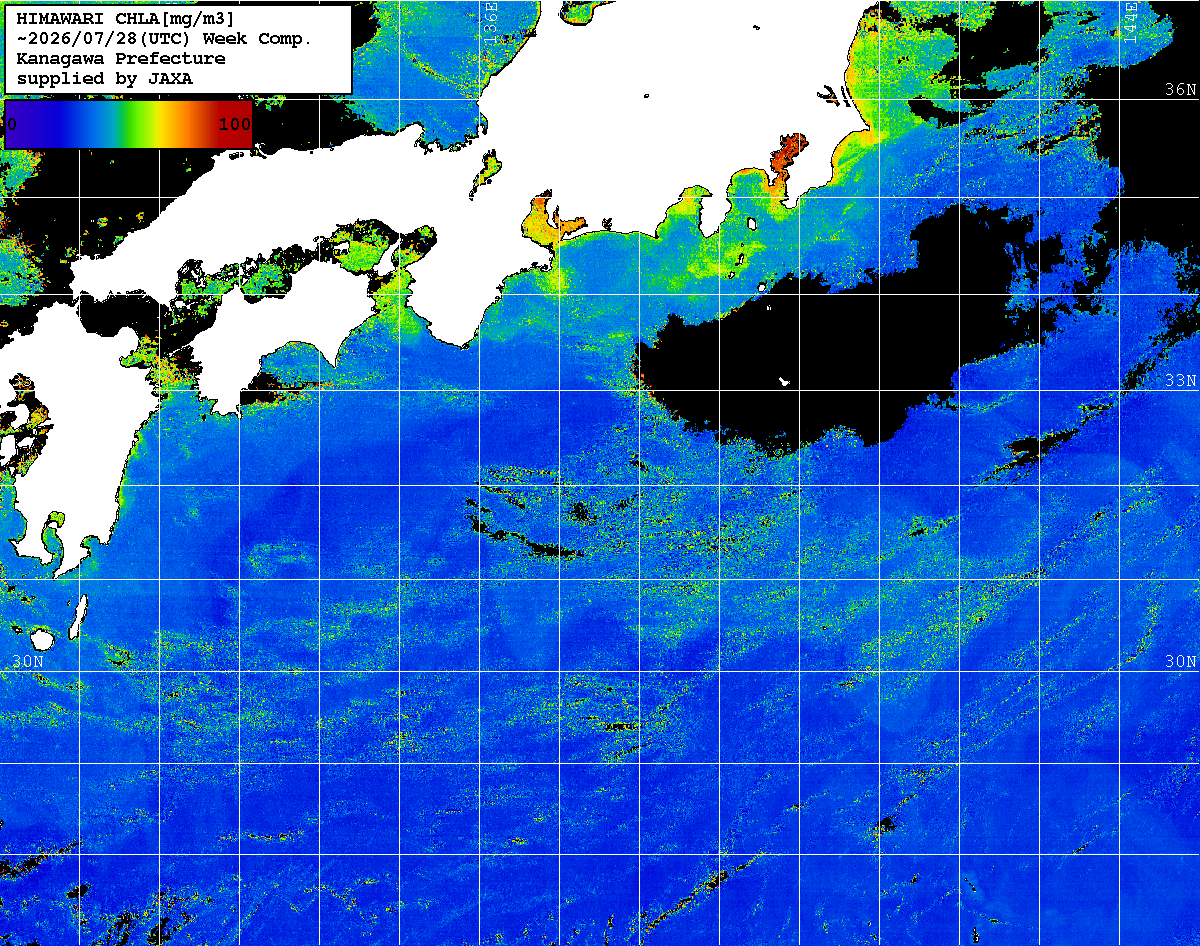Click the red high-chlorophyll patch in Tokyo Bay
This screenshot has width=1200, height=946.
point(786,160)
